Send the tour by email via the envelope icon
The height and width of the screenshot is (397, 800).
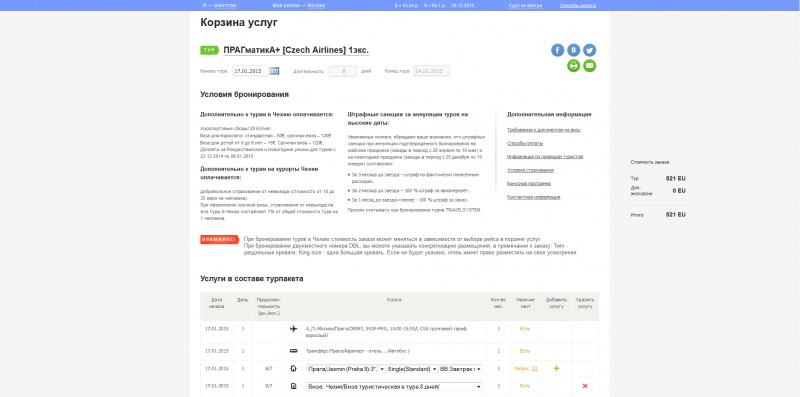(x=590, y=66)
